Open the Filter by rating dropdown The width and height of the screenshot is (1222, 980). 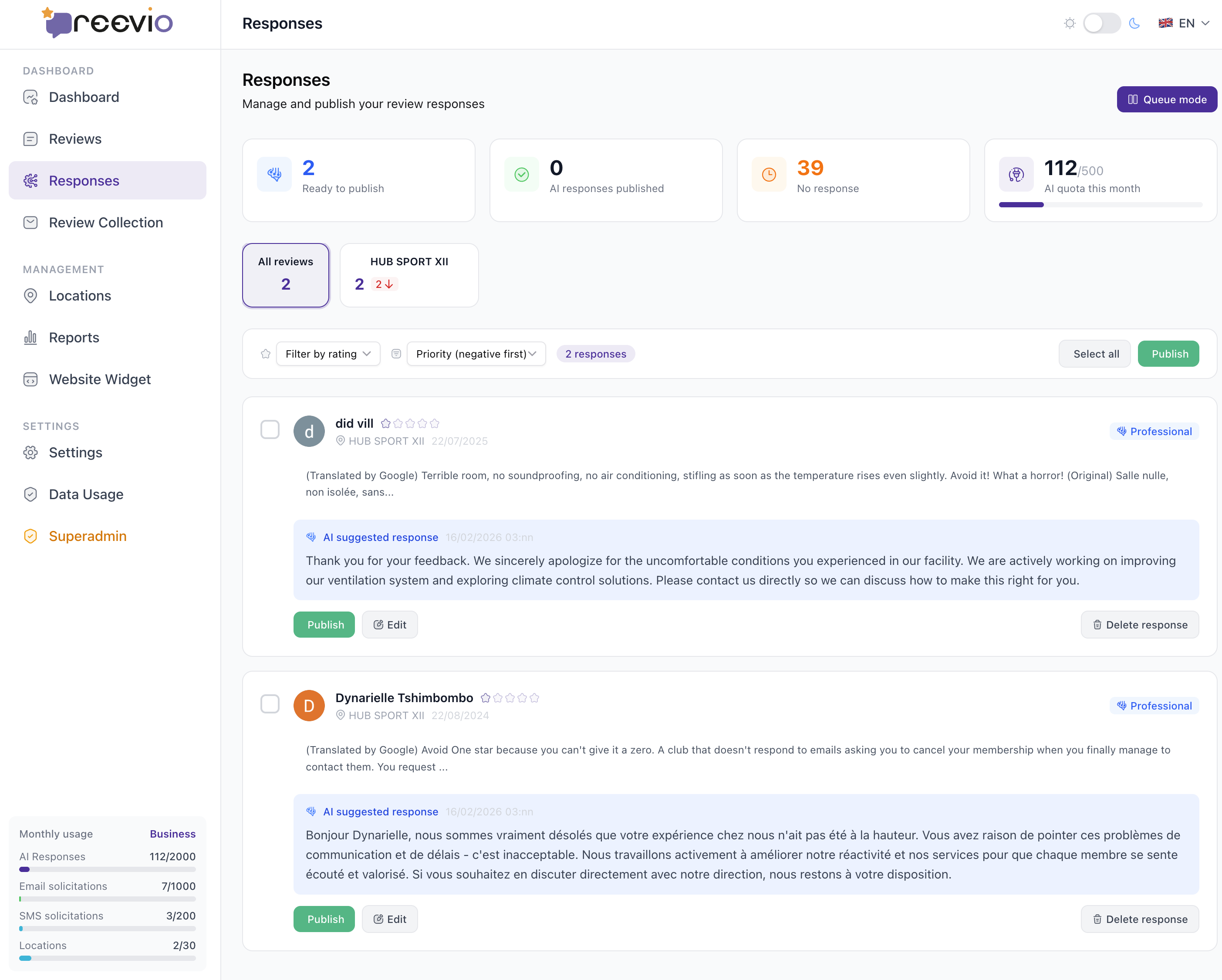point(328,354)
